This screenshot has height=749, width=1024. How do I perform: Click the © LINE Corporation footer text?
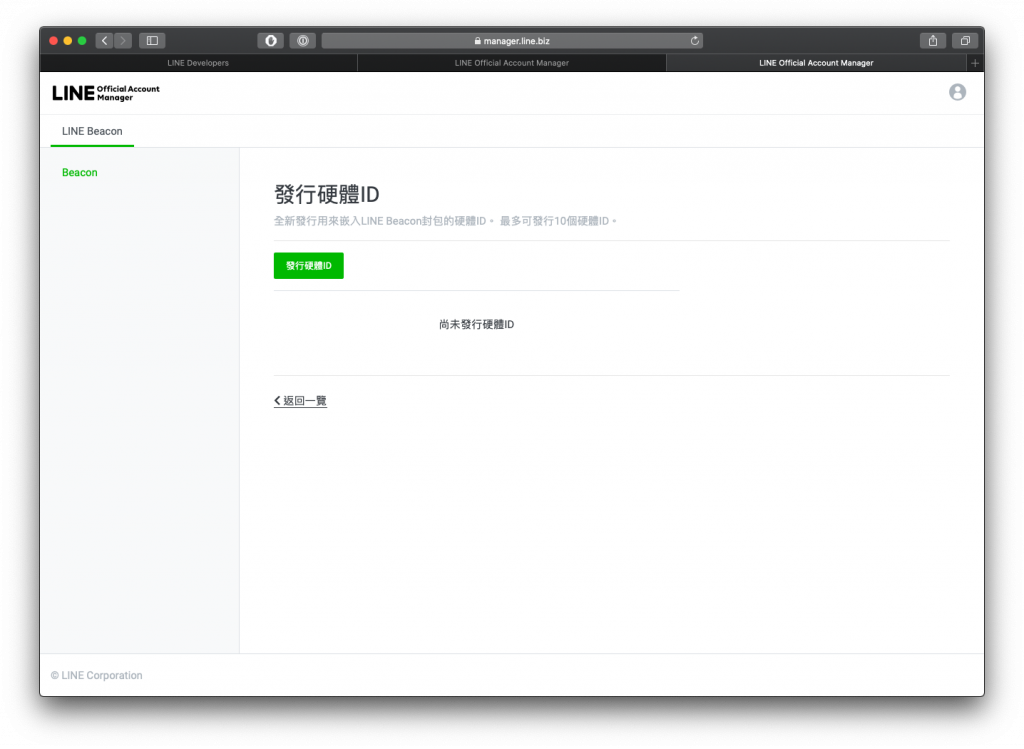coord(97,675)
